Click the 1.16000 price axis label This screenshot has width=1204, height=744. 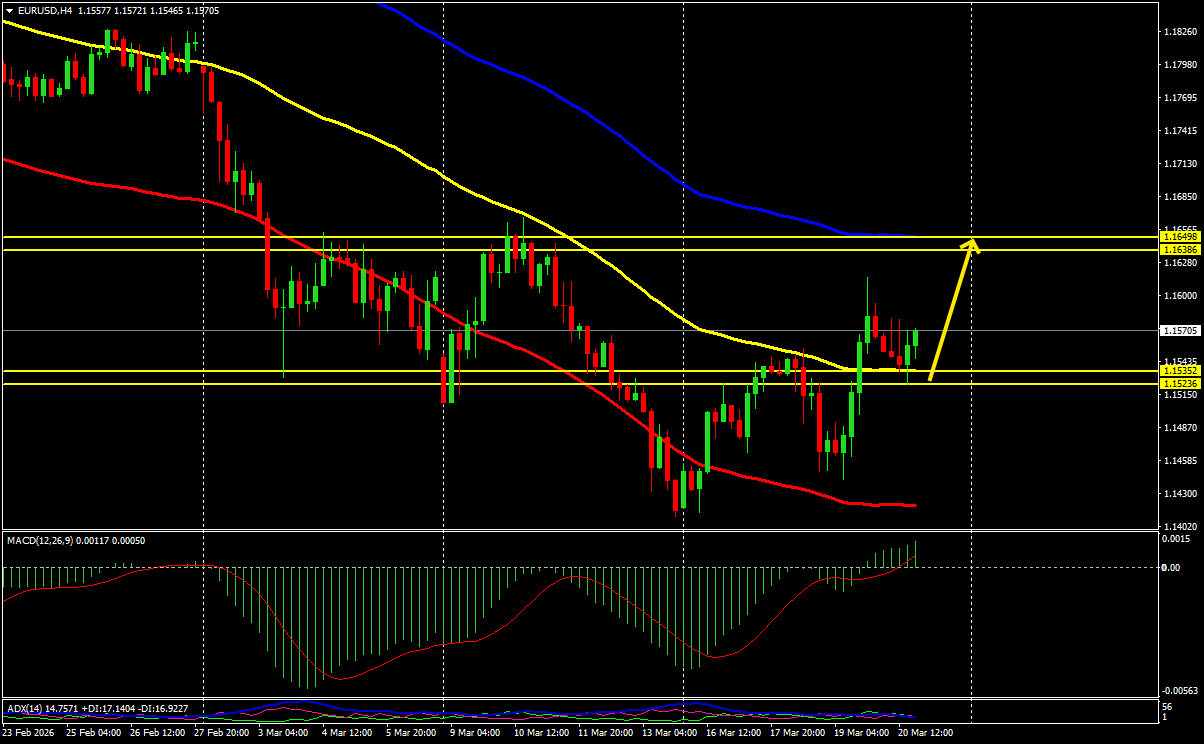click(x=1181, y=296)
